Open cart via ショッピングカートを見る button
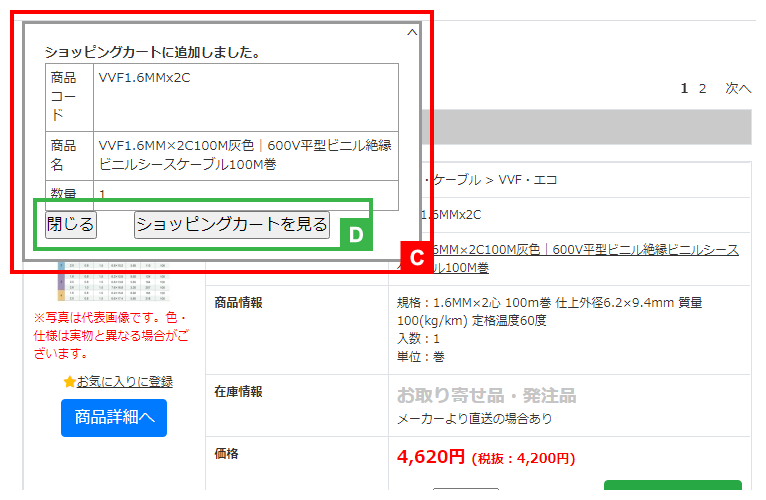Screen dimensions: 766x500 tap(231, 225)
